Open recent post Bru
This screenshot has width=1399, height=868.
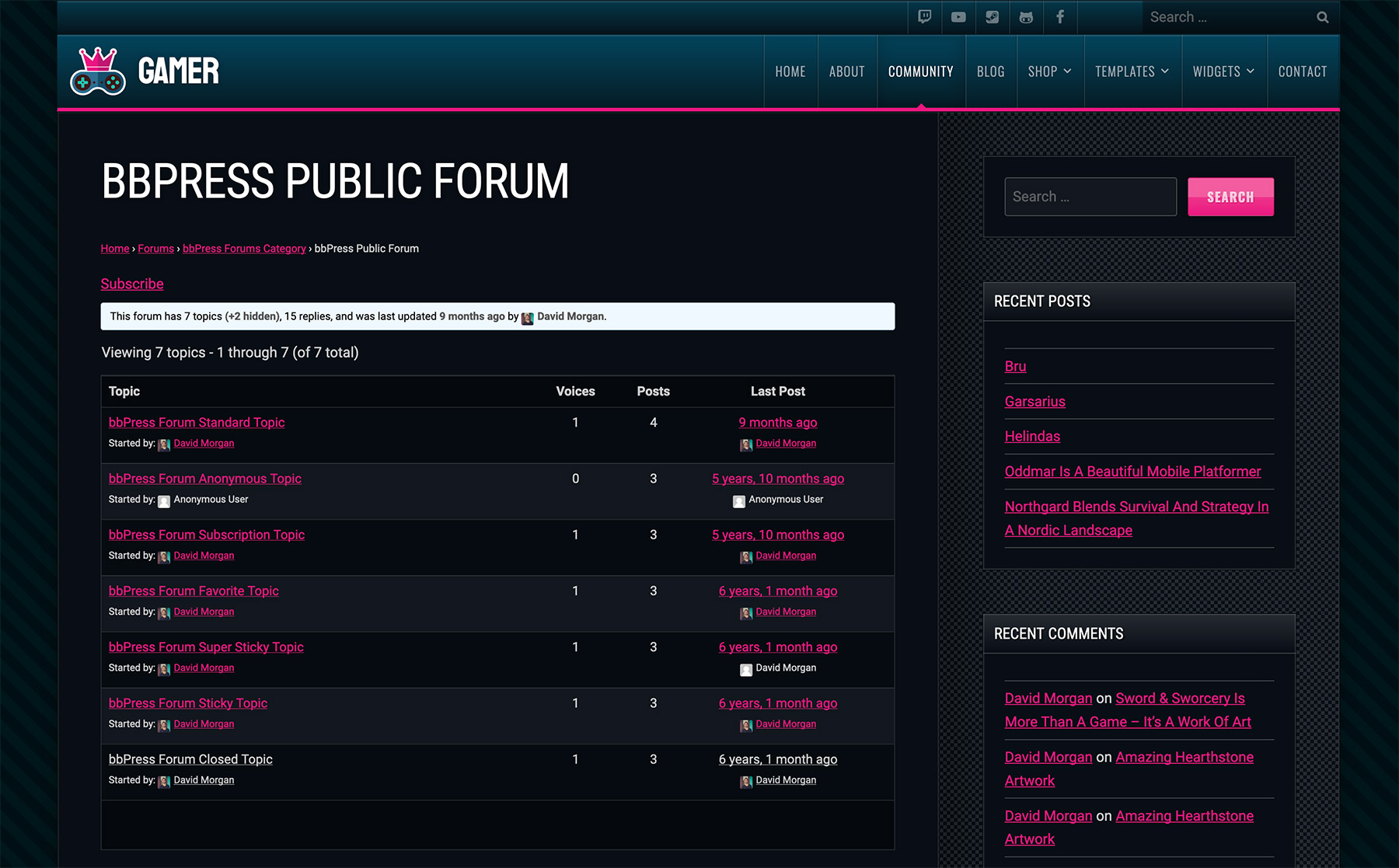[1015, 366]
